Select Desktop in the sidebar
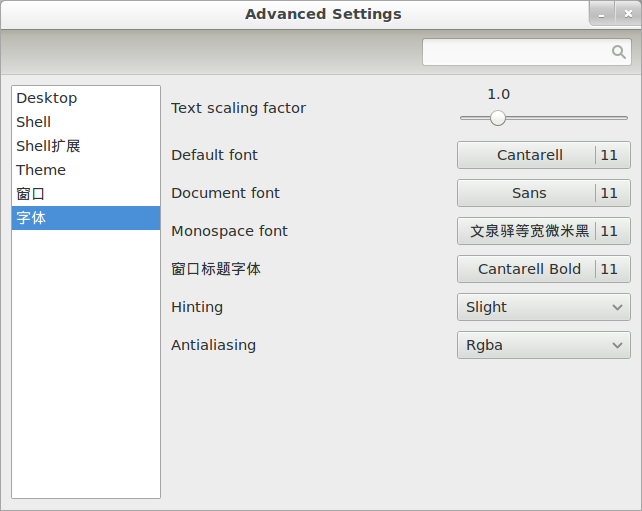 coord(47,98)
